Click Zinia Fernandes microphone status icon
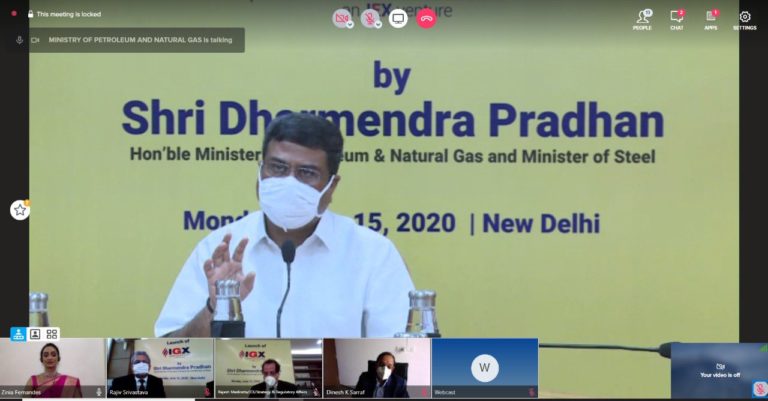The height and width of the screenshot is (401, 768). click(99, 392)
